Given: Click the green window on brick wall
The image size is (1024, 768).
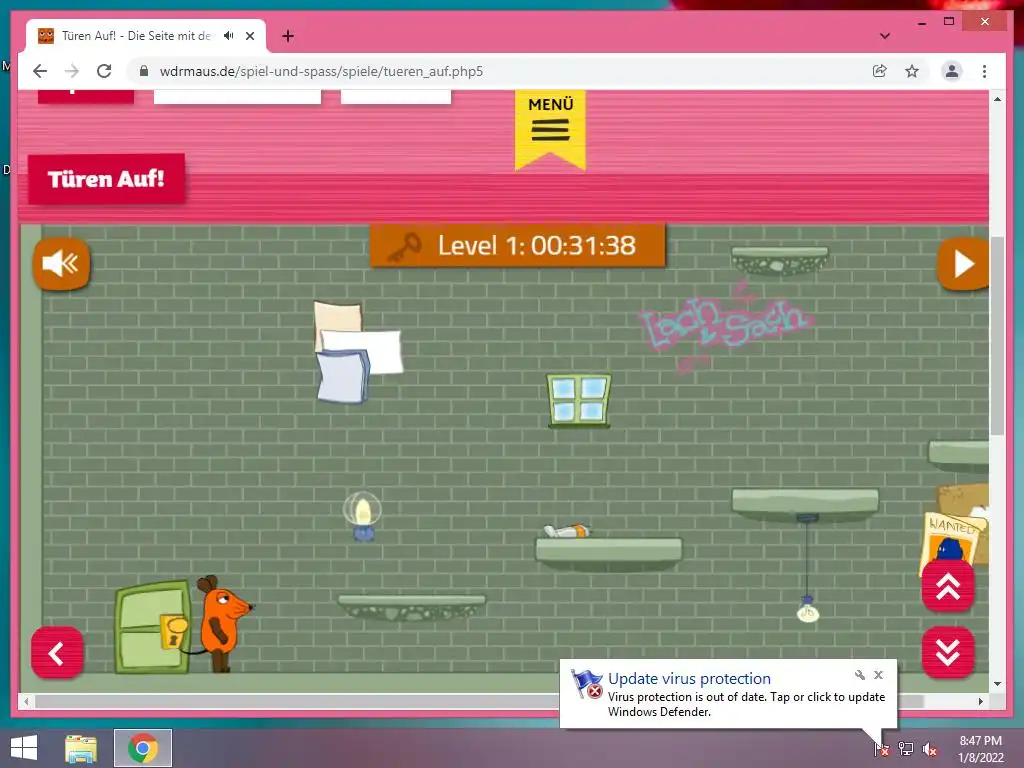Looking at the screenshot, I should pyautogui.click(x=579, y=401).
